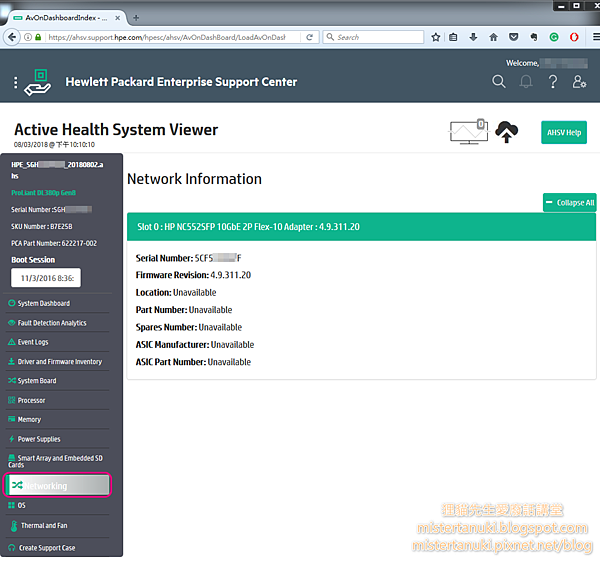Open the AHSV Help button
Screen dimensions: 600x561
pyautogui.click(x=564, y=132)
